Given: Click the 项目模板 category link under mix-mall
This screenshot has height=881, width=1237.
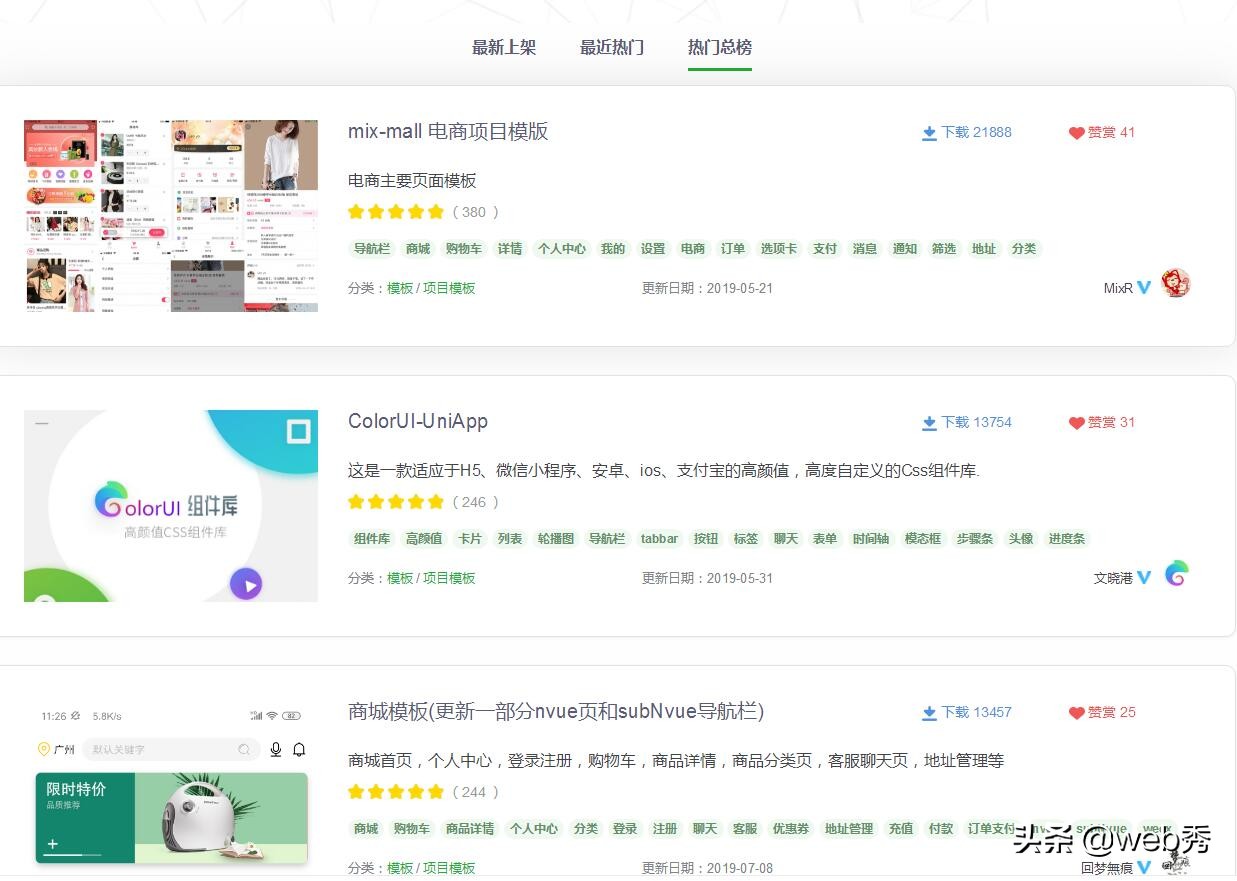Looking at the screenshot, I should click(x=449, y=288).
